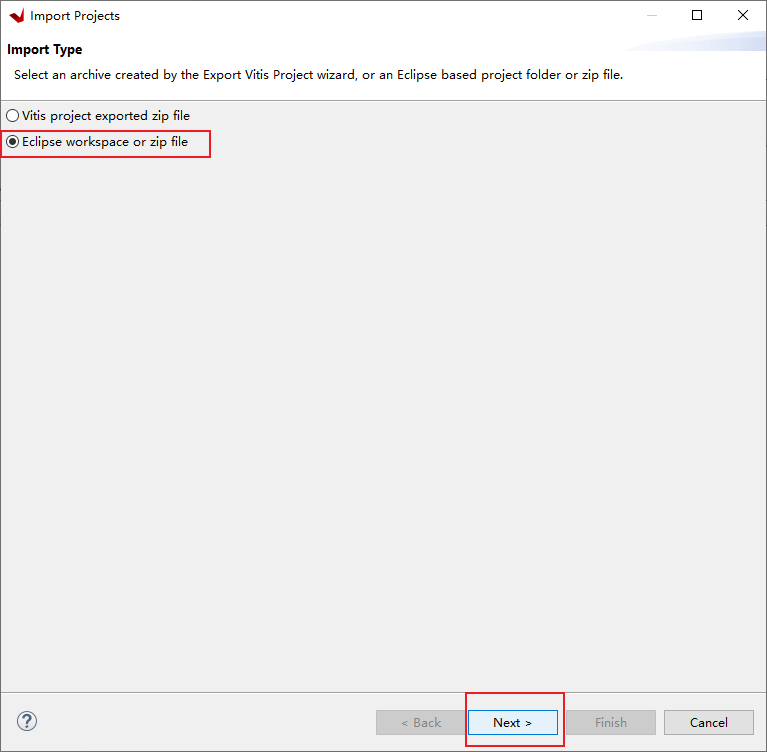
Task: Click the disabled Finish button
Action: (x=611, y=722)
